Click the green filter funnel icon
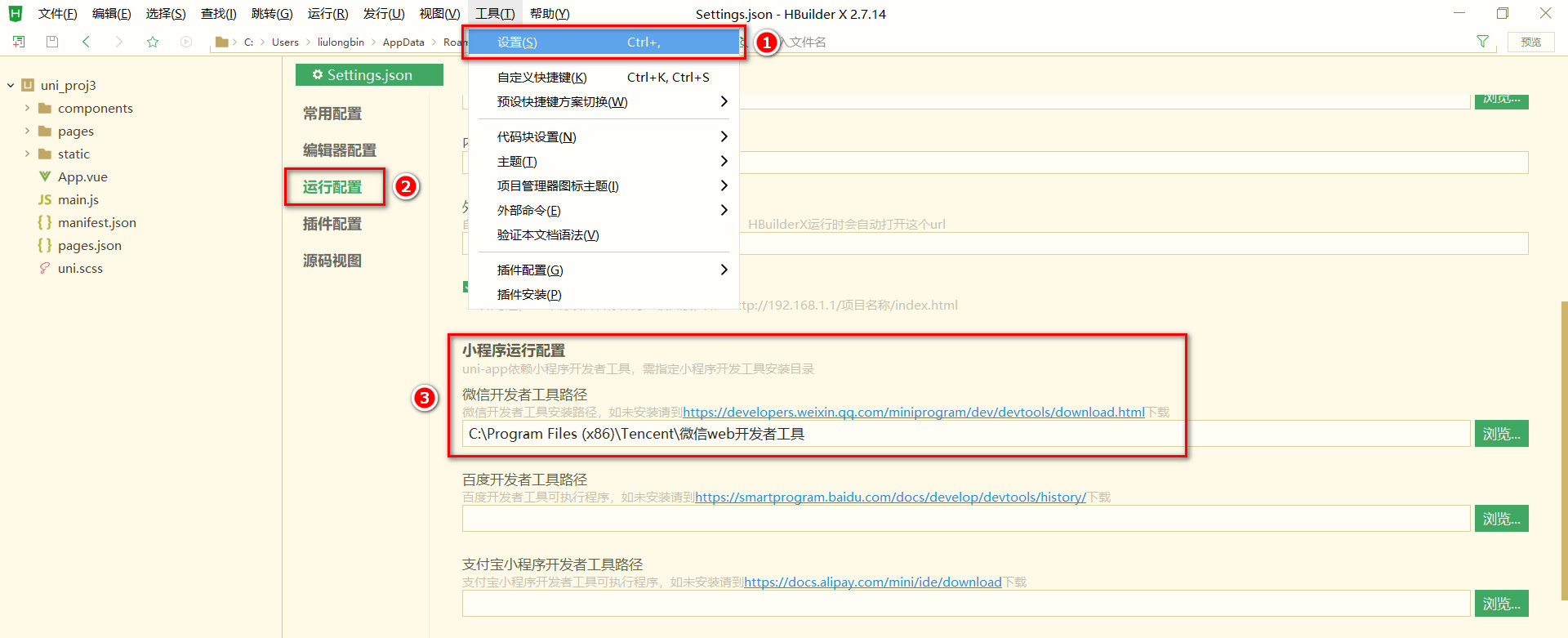Viewport: 1568px width, 638px height. point(1482,42)
